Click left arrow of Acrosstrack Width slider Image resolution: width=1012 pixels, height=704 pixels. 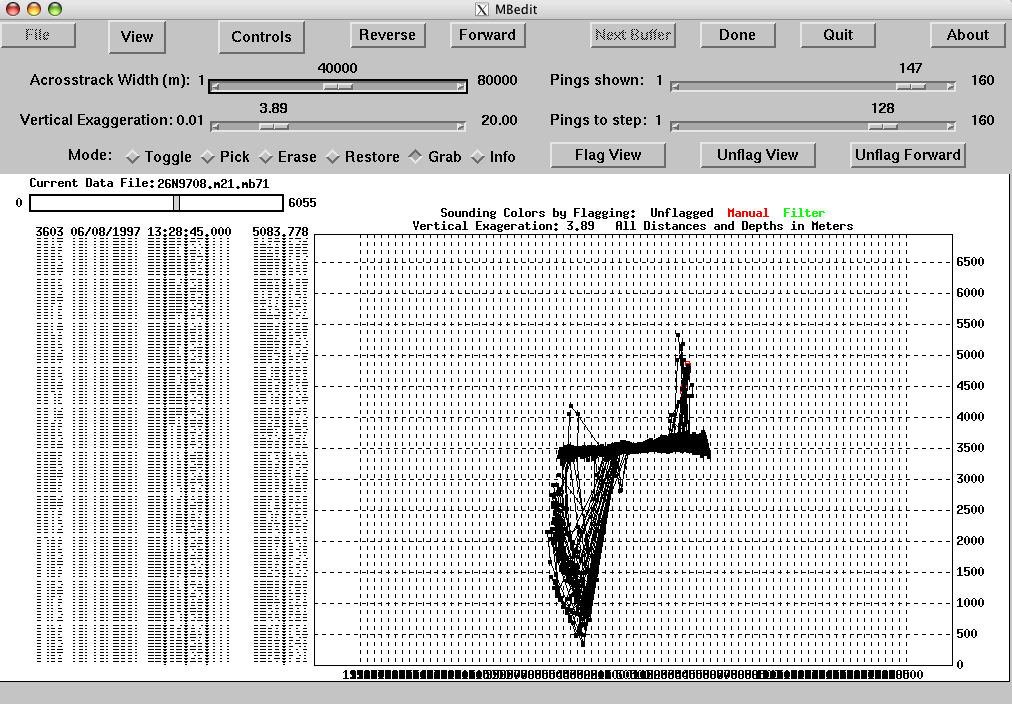[x=216, y=86]
